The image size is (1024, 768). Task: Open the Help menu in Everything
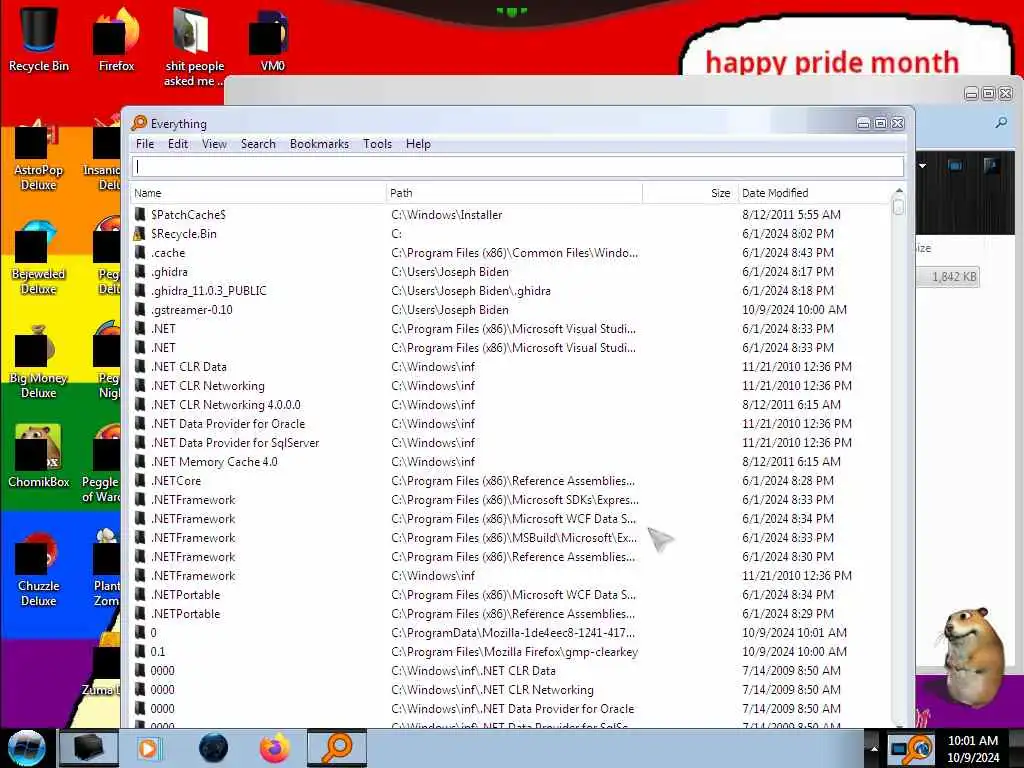[418, 144]
